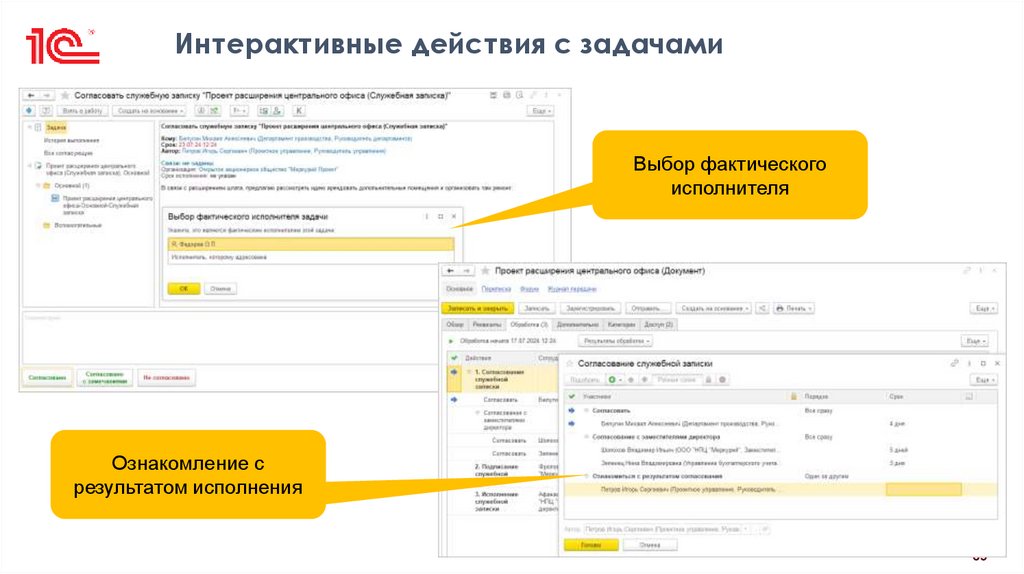This screenshot has height=574, width=1024.
Task: Open 'Основной-Служебная записка' file in tree
Action: click(107, 205)
